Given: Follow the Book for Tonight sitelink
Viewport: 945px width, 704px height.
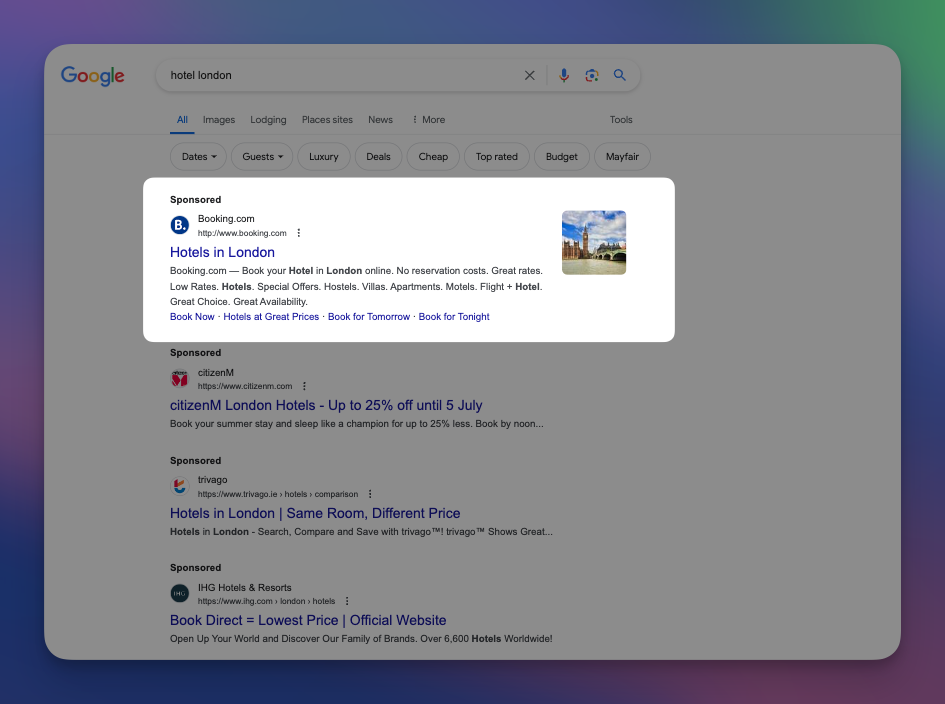Looking at the screenshot, I should 454,317.
